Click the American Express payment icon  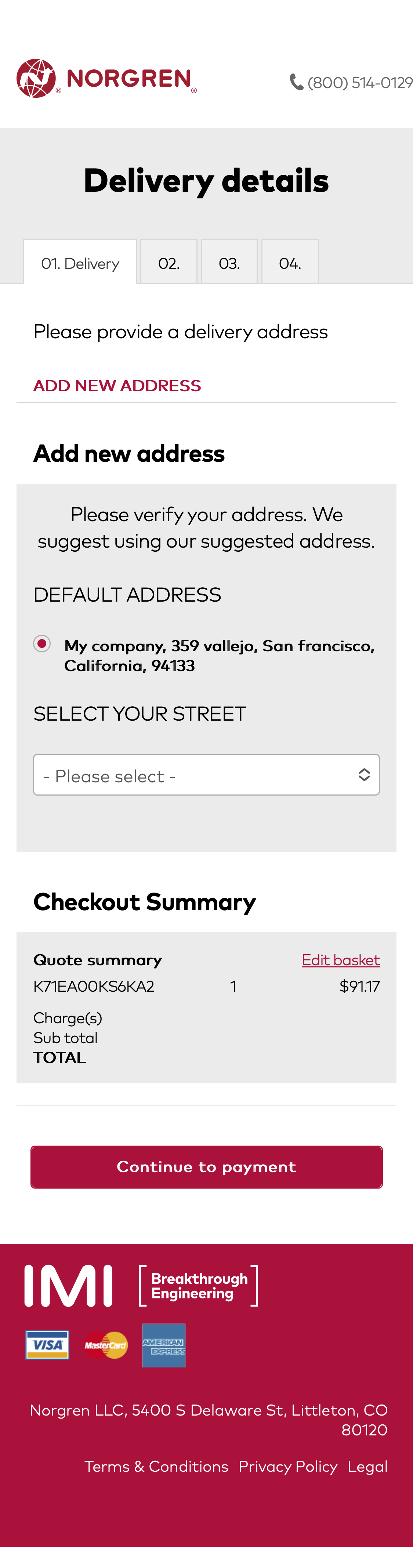(164, 1345)
